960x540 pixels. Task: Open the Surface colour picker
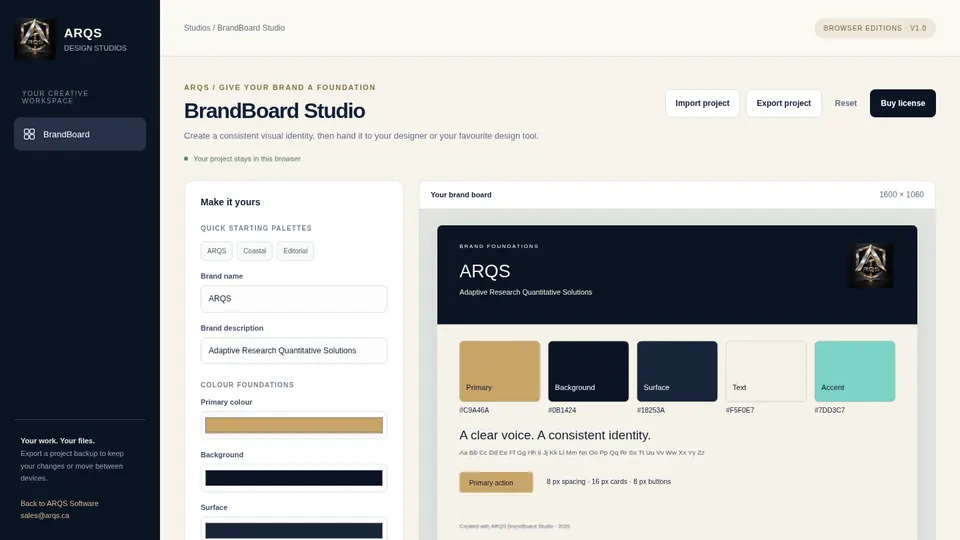pos(294,530)
